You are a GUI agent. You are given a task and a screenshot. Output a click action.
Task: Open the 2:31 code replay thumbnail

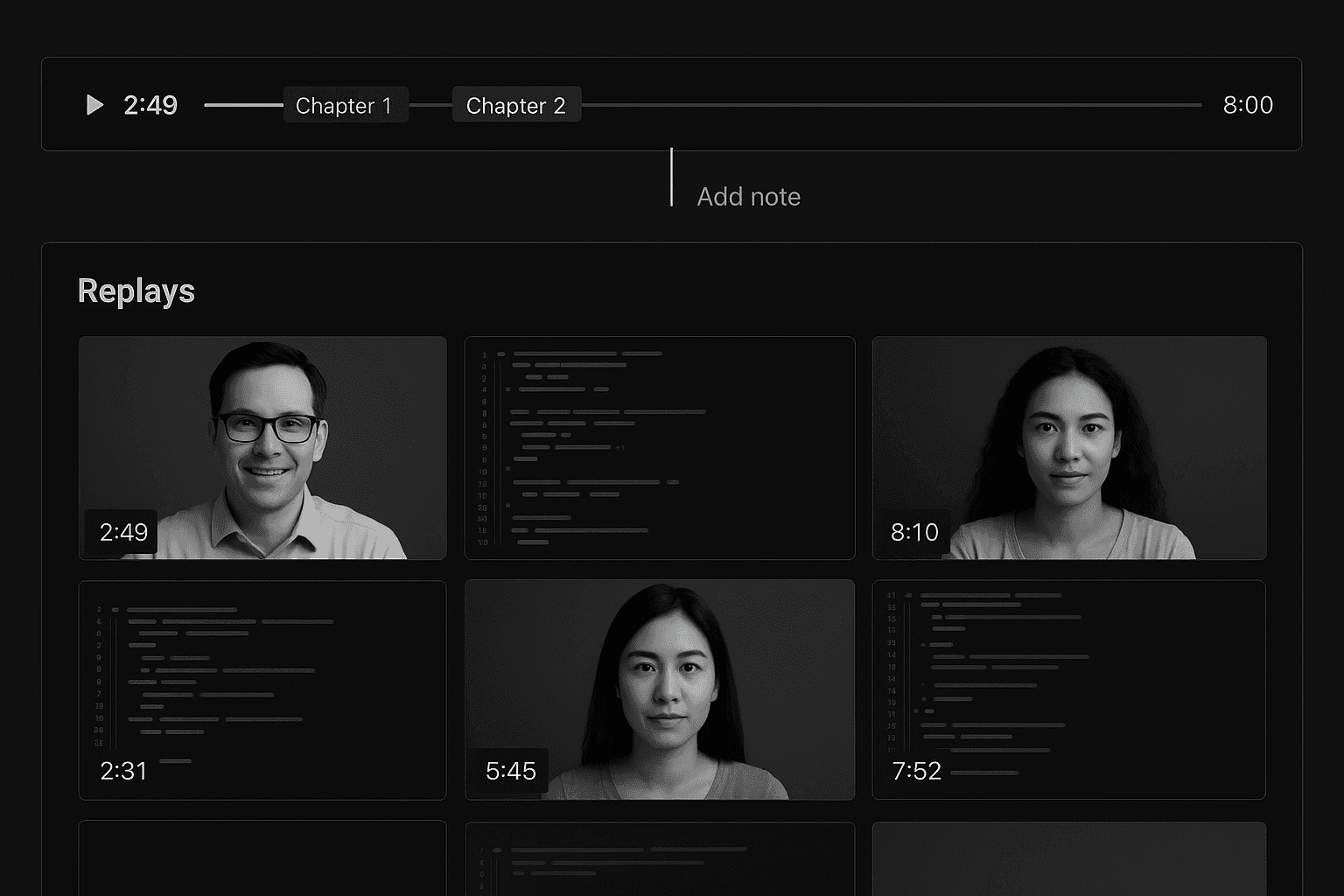coord(262,689)
